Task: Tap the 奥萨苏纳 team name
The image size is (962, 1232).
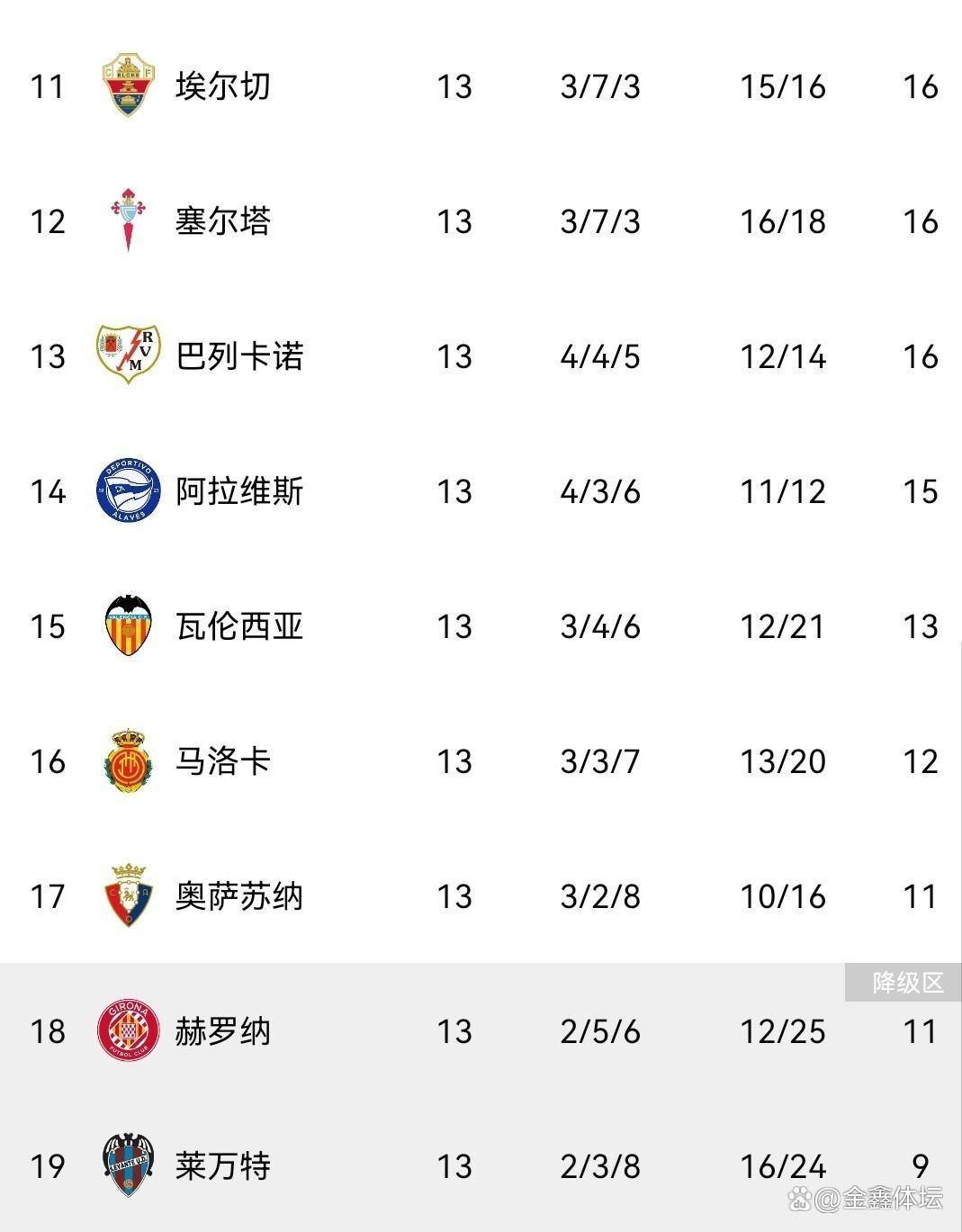Action: click(x=239, y=896)
